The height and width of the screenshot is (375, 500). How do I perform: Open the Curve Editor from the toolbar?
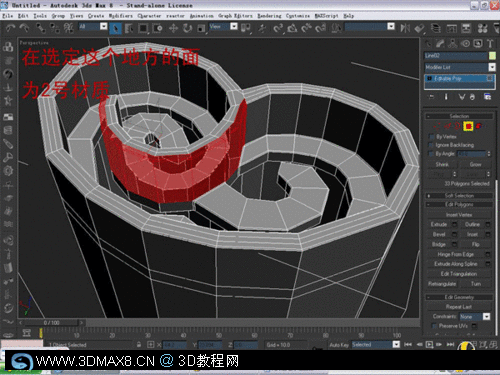[452, 28]
